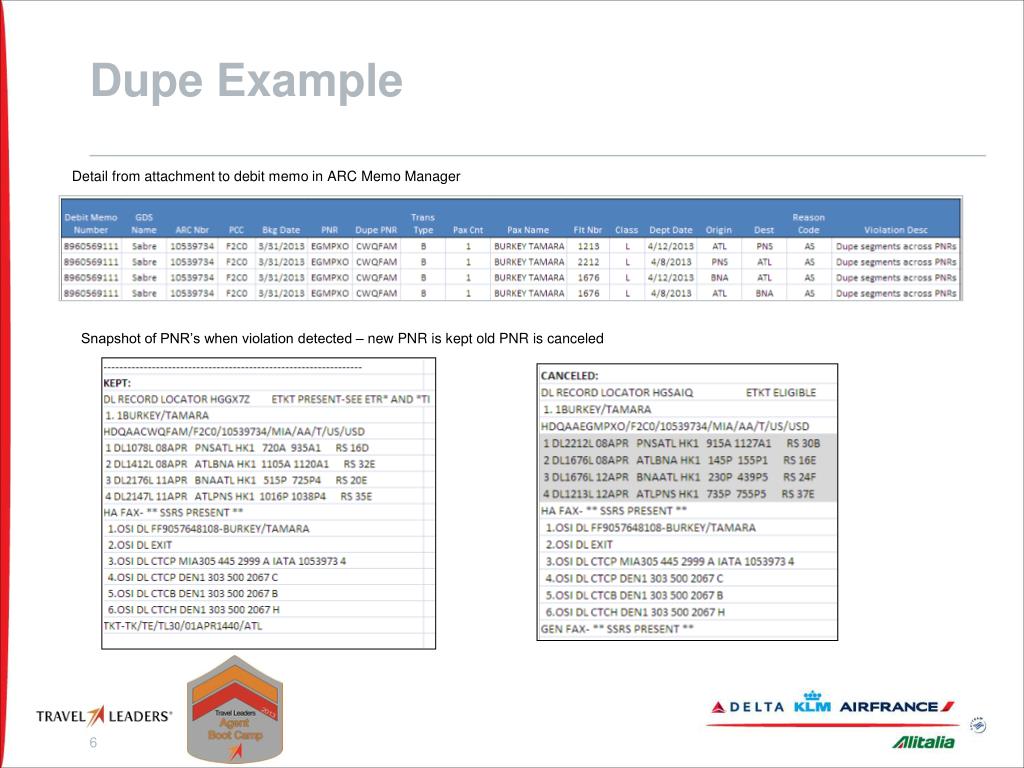Click the Debit Memo Number column header
Viewport: 1024px width, 768px height.
pos(91,223)
